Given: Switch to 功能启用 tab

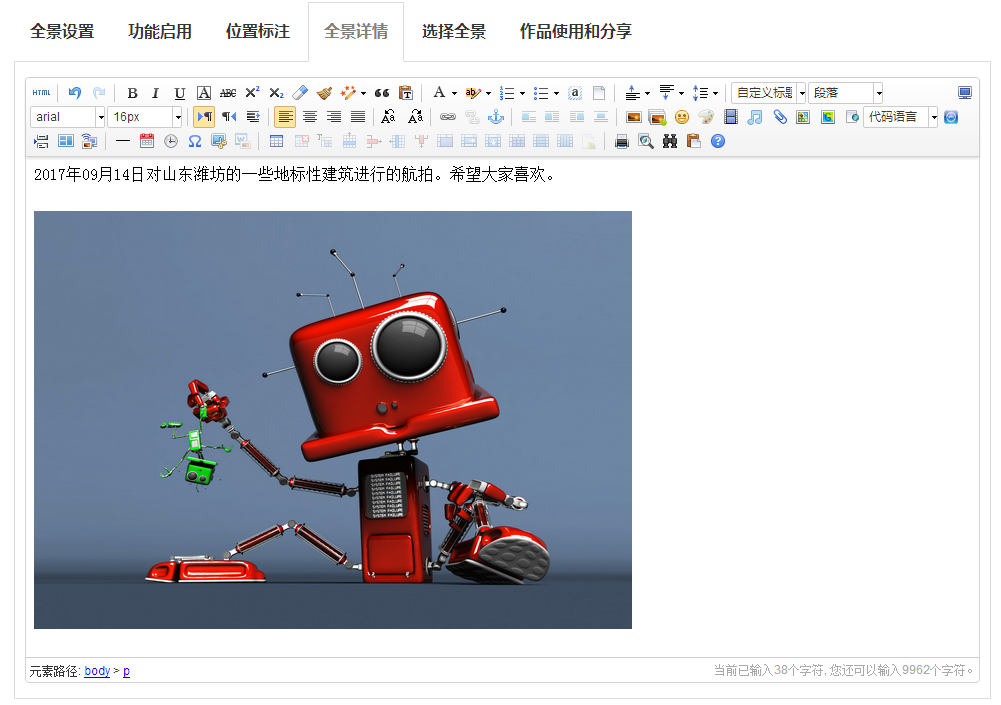Looking at the screenshot, I should [x=160, y=31].
